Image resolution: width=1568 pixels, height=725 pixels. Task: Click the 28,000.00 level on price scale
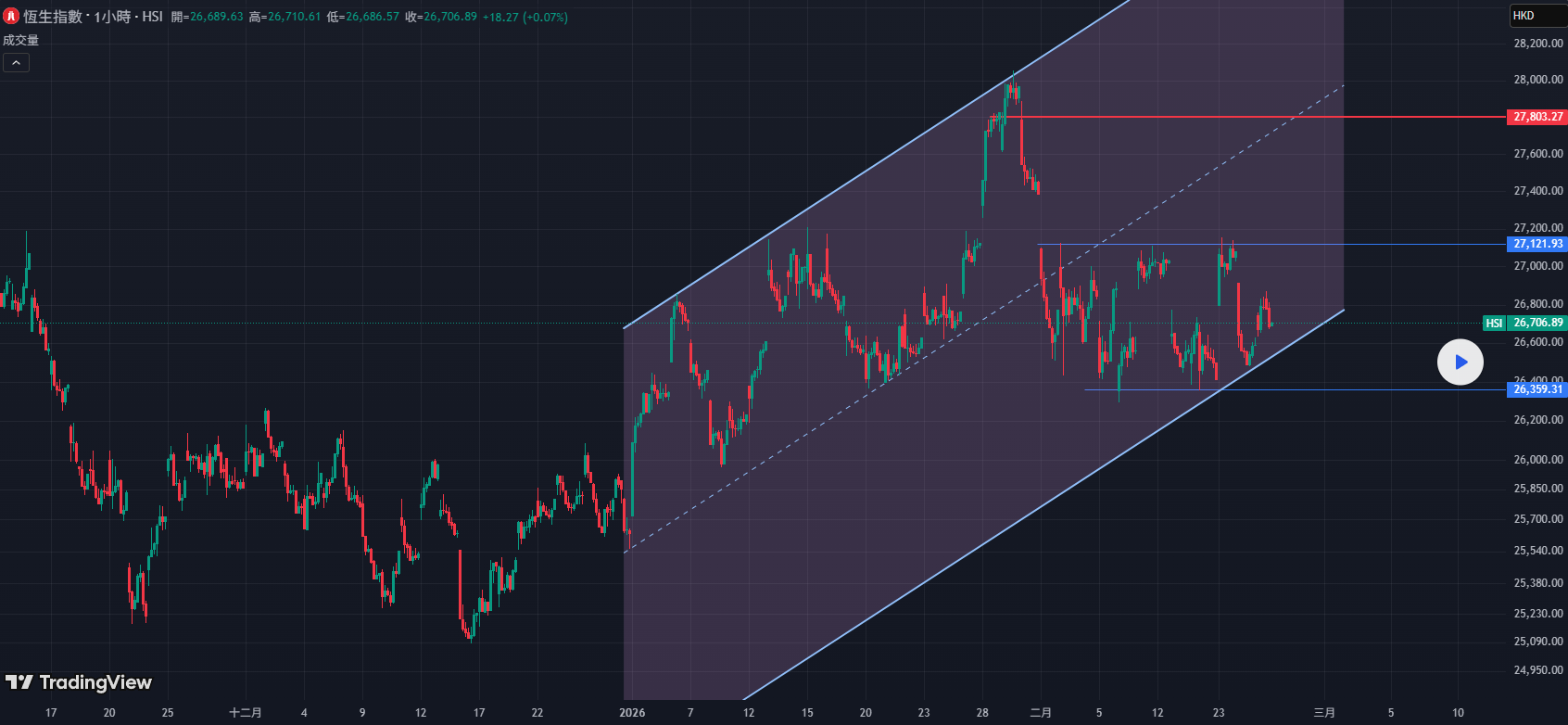[x=1537, y=80]
